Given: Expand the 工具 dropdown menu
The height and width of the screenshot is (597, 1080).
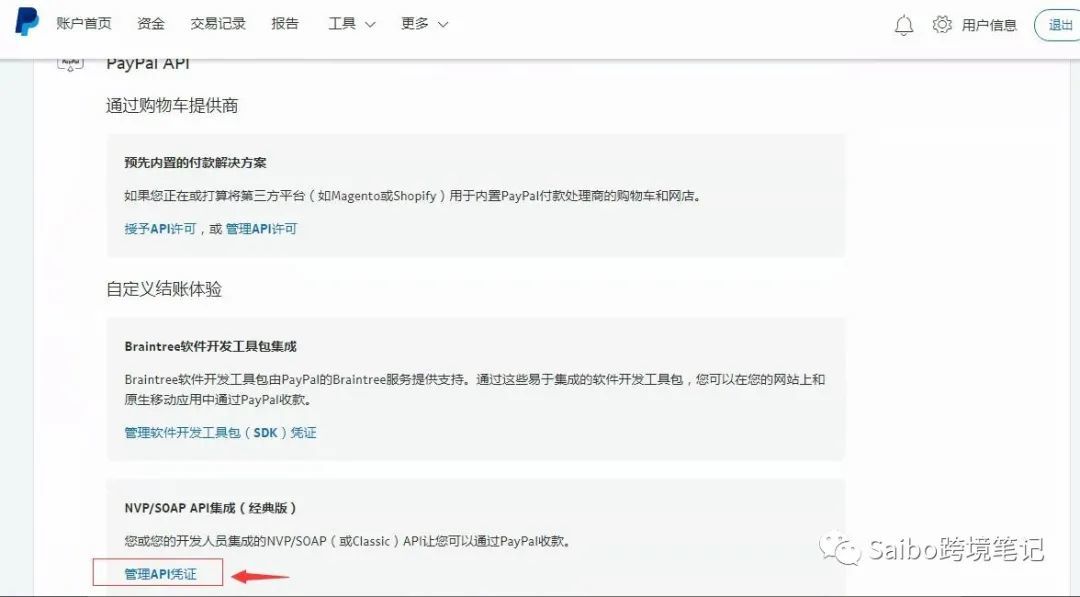Looking at the screenshot, I should pyautogui.click(x=351, y=23).
